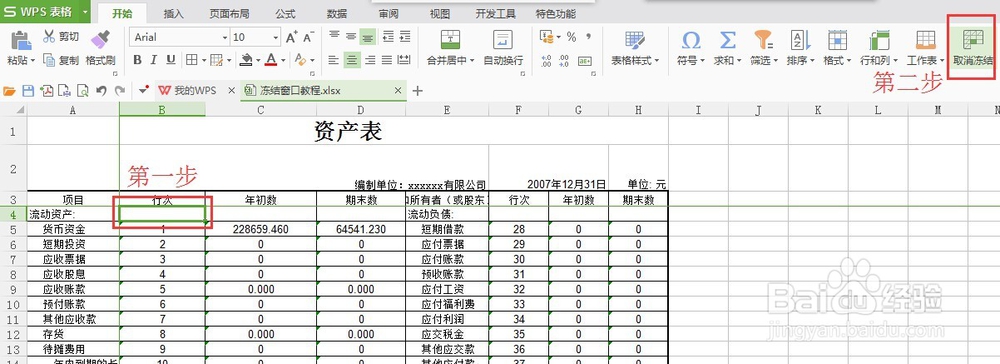1000x364 pixels.
Task: Open the Review (审阅) tab
Action: pyautogui.click(x=388, y=13)
